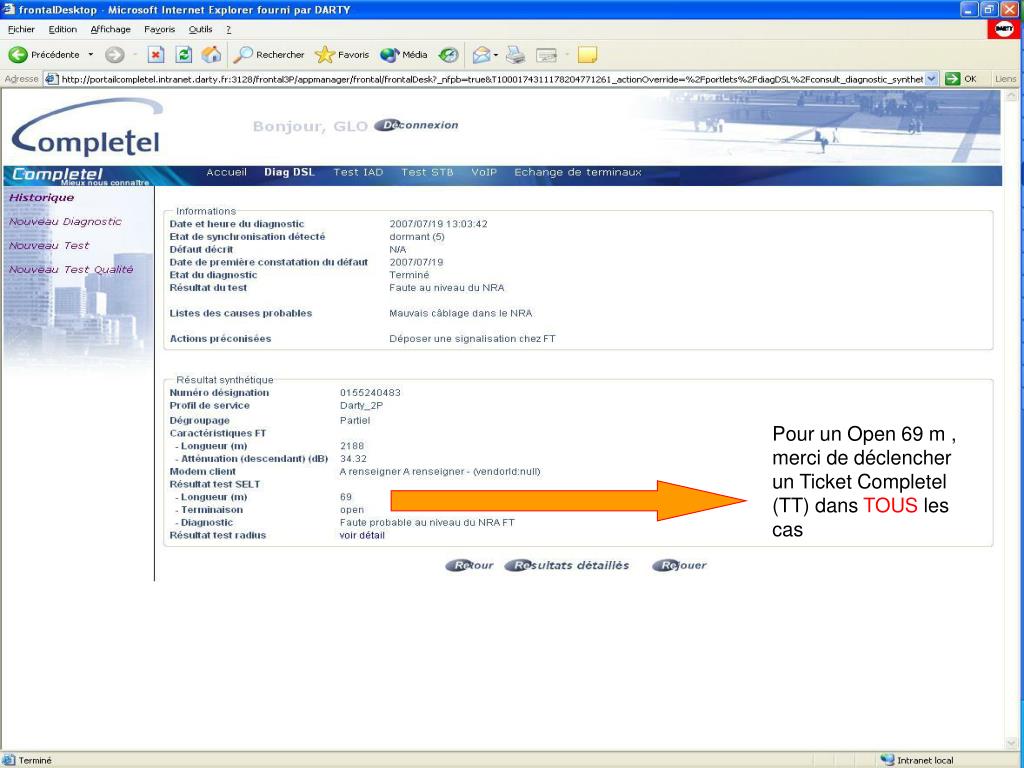1024x768 pixels.
Task: Click the green OK go button
Action: [961, 78]
